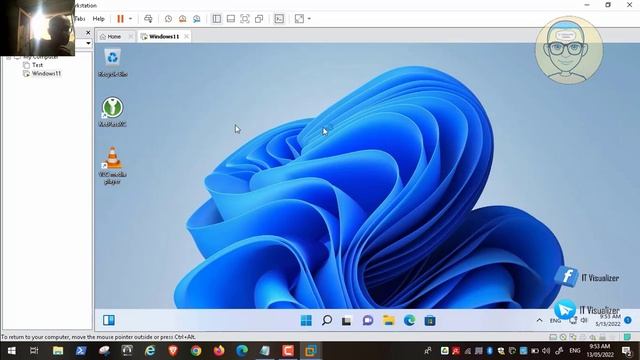Launch Brave browser from host taskbar
The height and width of the screenshot is (360, 640).
173,351
